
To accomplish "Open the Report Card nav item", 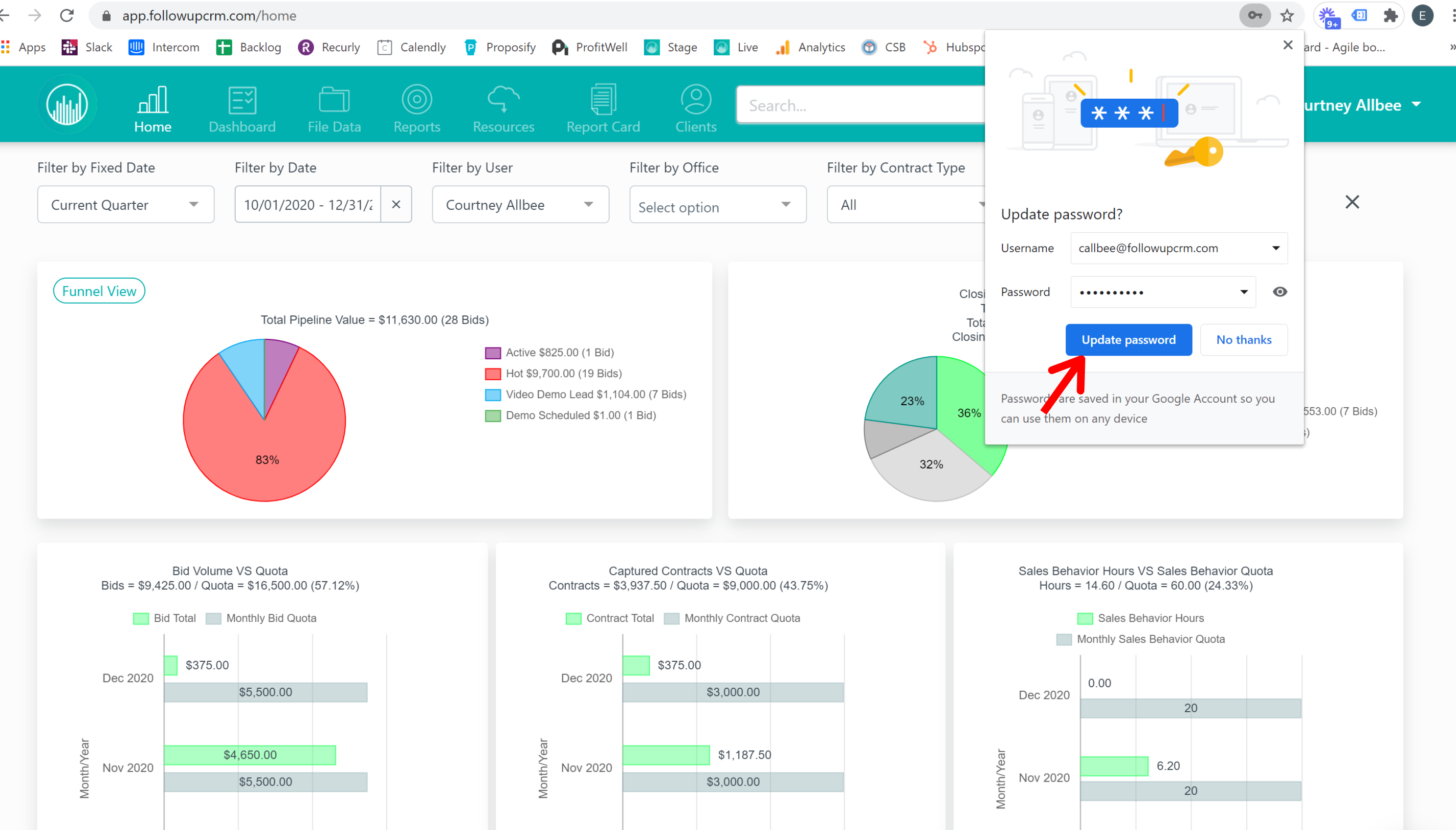I will click(603, 109).
